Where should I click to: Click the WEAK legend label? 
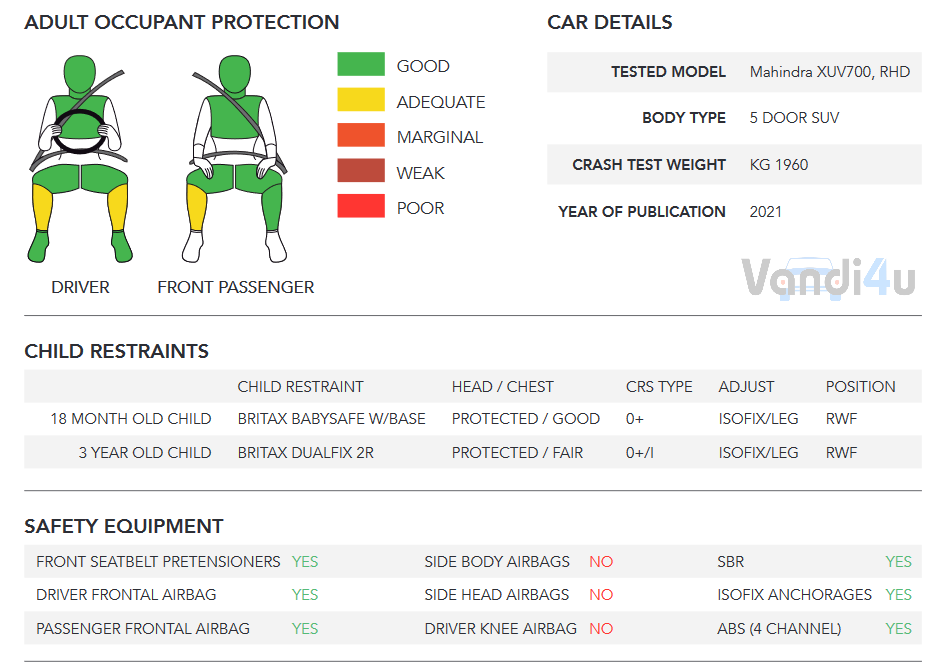click(420, 173)
